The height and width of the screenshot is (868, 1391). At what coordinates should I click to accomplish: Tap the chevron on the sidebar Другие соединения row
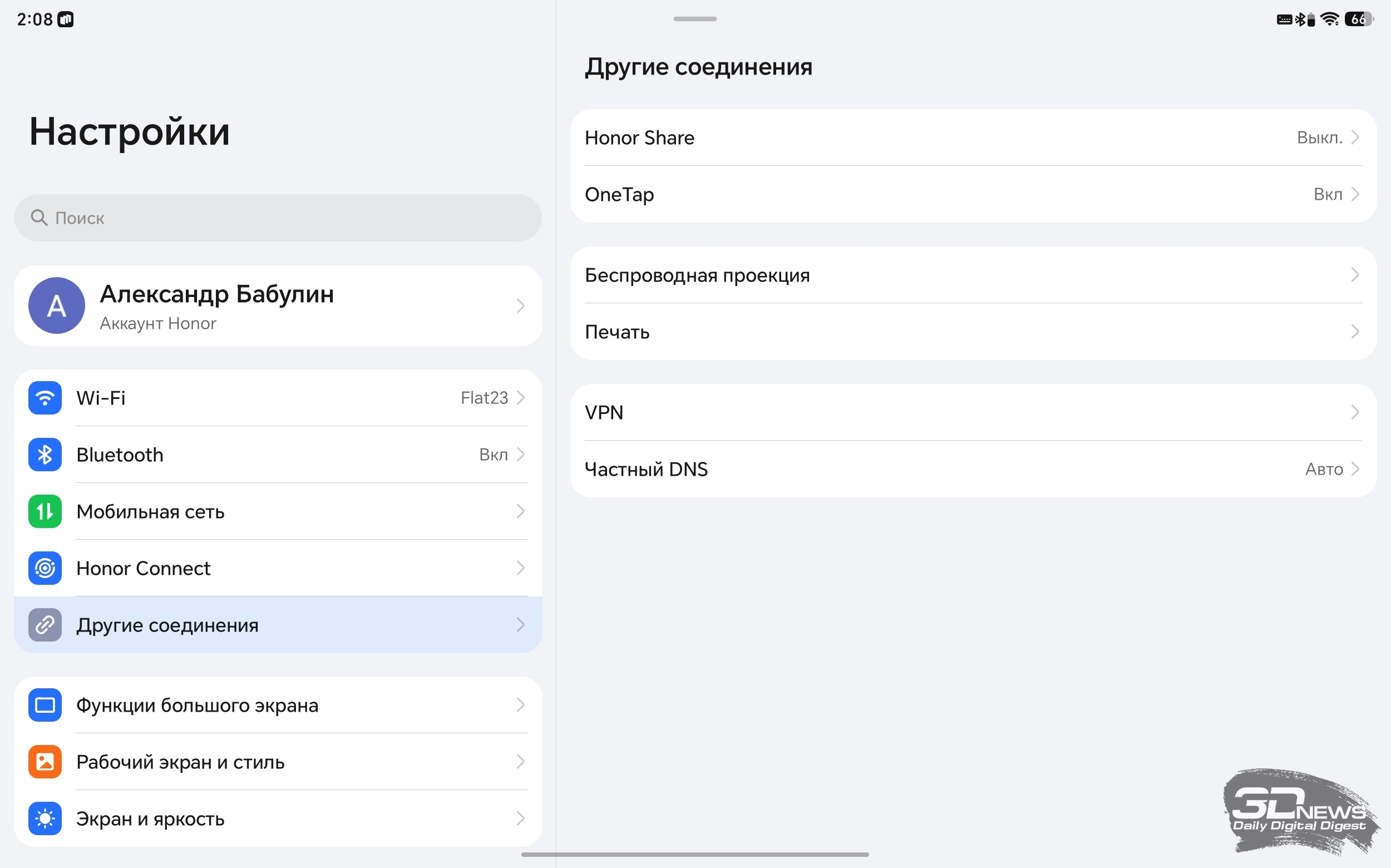[520, 625]
